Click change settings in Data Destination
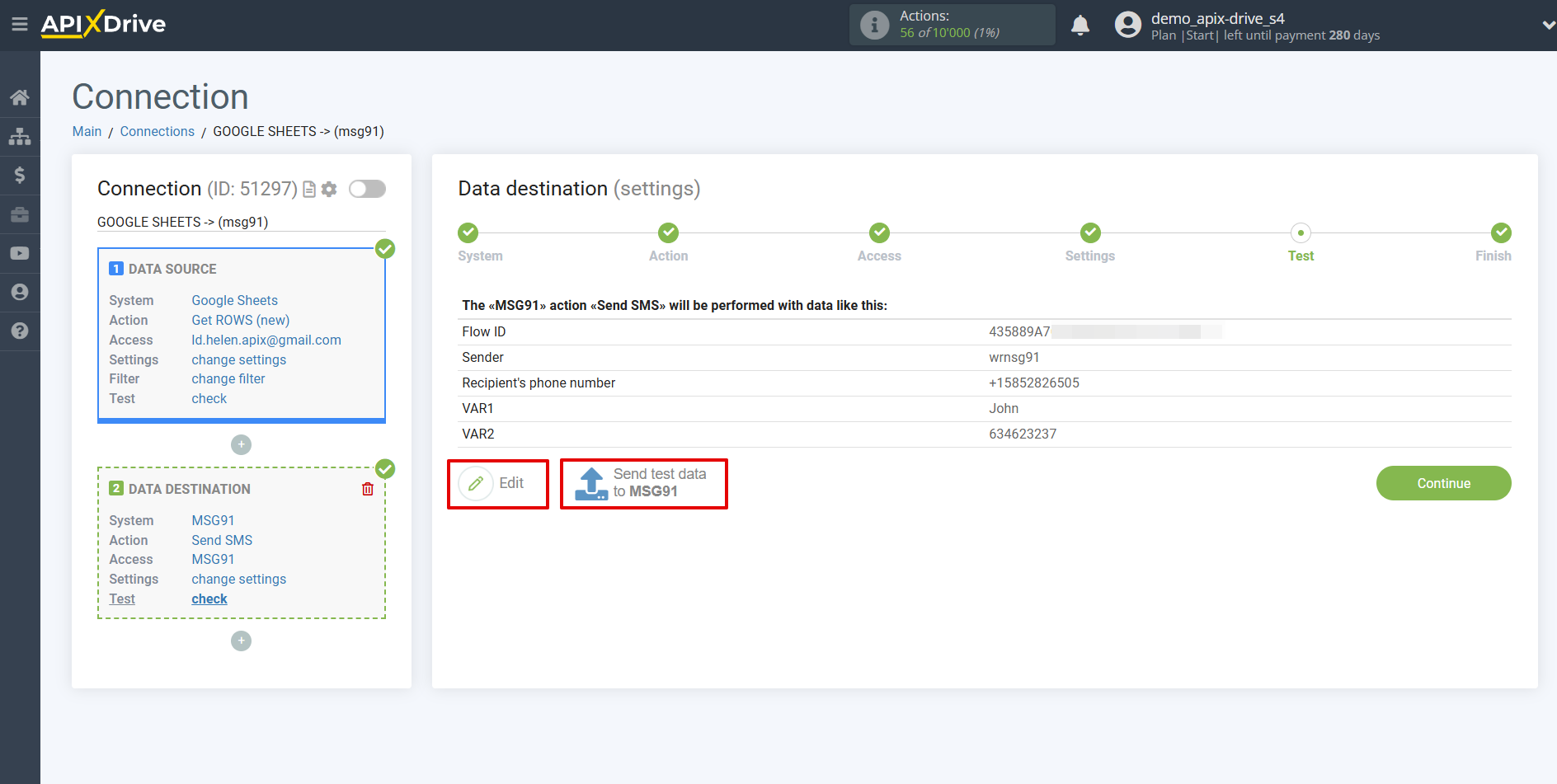This screenshot has height=784, width=1557. tap(239, 580)
